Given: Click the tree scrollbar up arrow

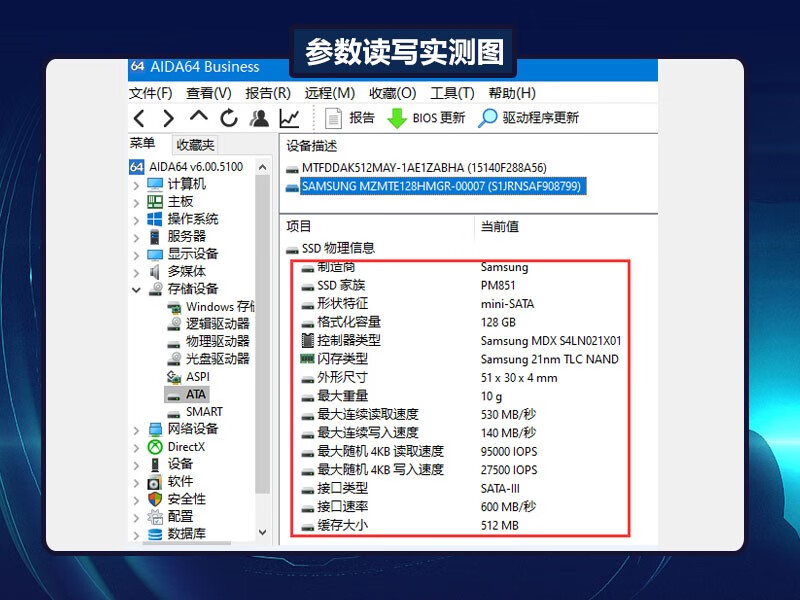Looking at the screenshot, I should tap(262, 167).
